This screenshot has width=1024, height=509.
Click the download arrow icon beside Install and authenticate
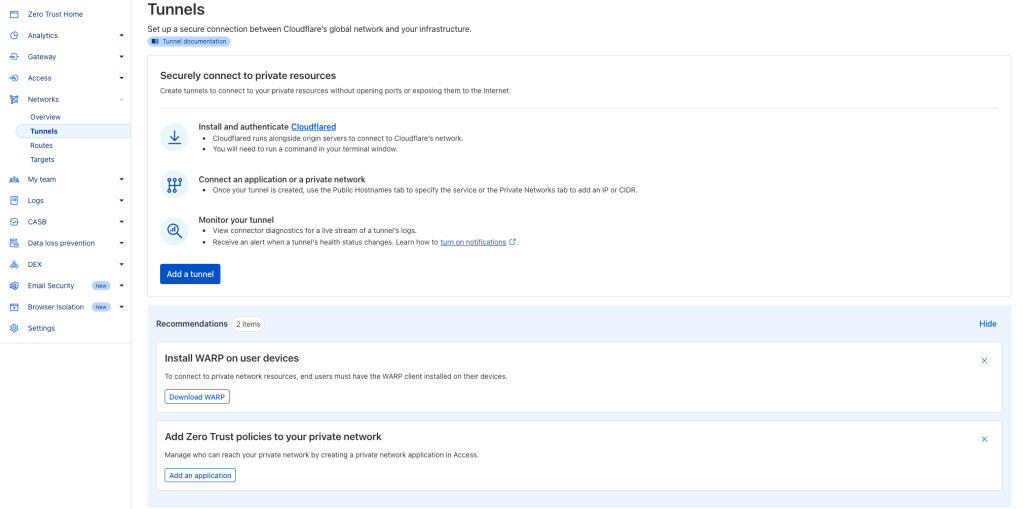click(x=174, y=137)
